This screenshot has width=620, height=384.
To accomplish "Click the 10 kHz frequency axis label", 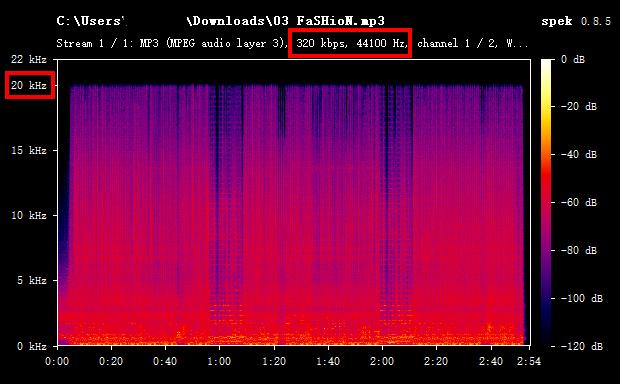I will point(29,215).
